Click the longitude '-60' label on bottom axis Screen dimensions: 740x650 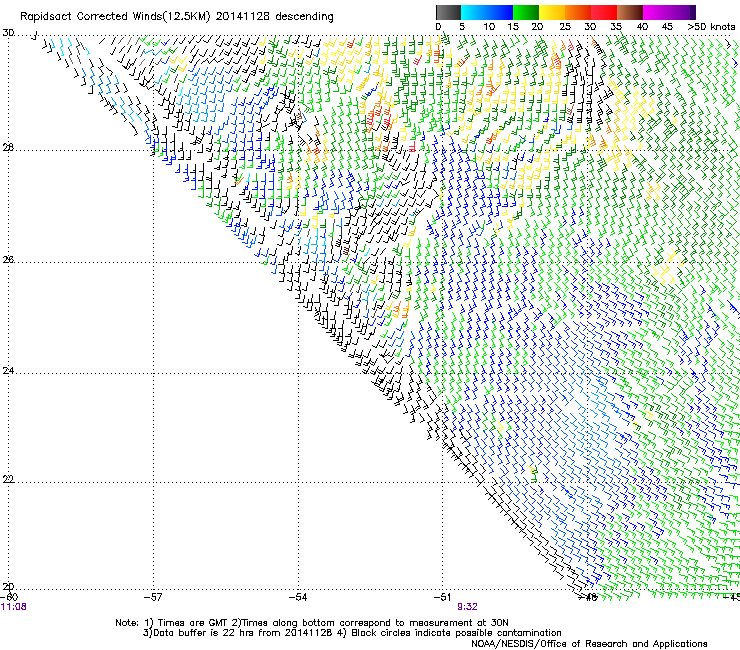click(x=9, y=597)
